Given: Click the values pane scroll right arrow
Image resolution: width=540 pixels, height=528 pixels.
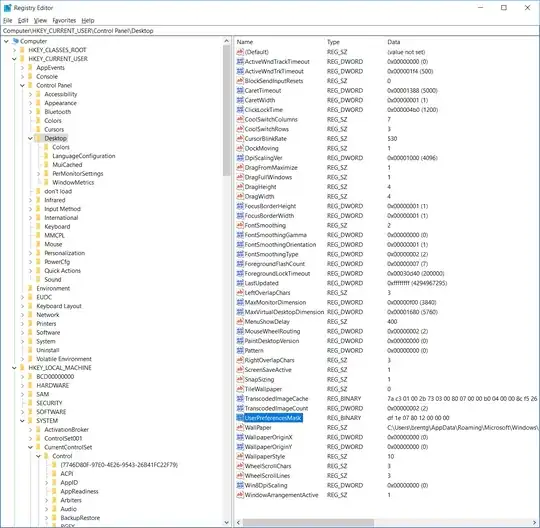Looking at the screenshot, I should coord(535,522).
